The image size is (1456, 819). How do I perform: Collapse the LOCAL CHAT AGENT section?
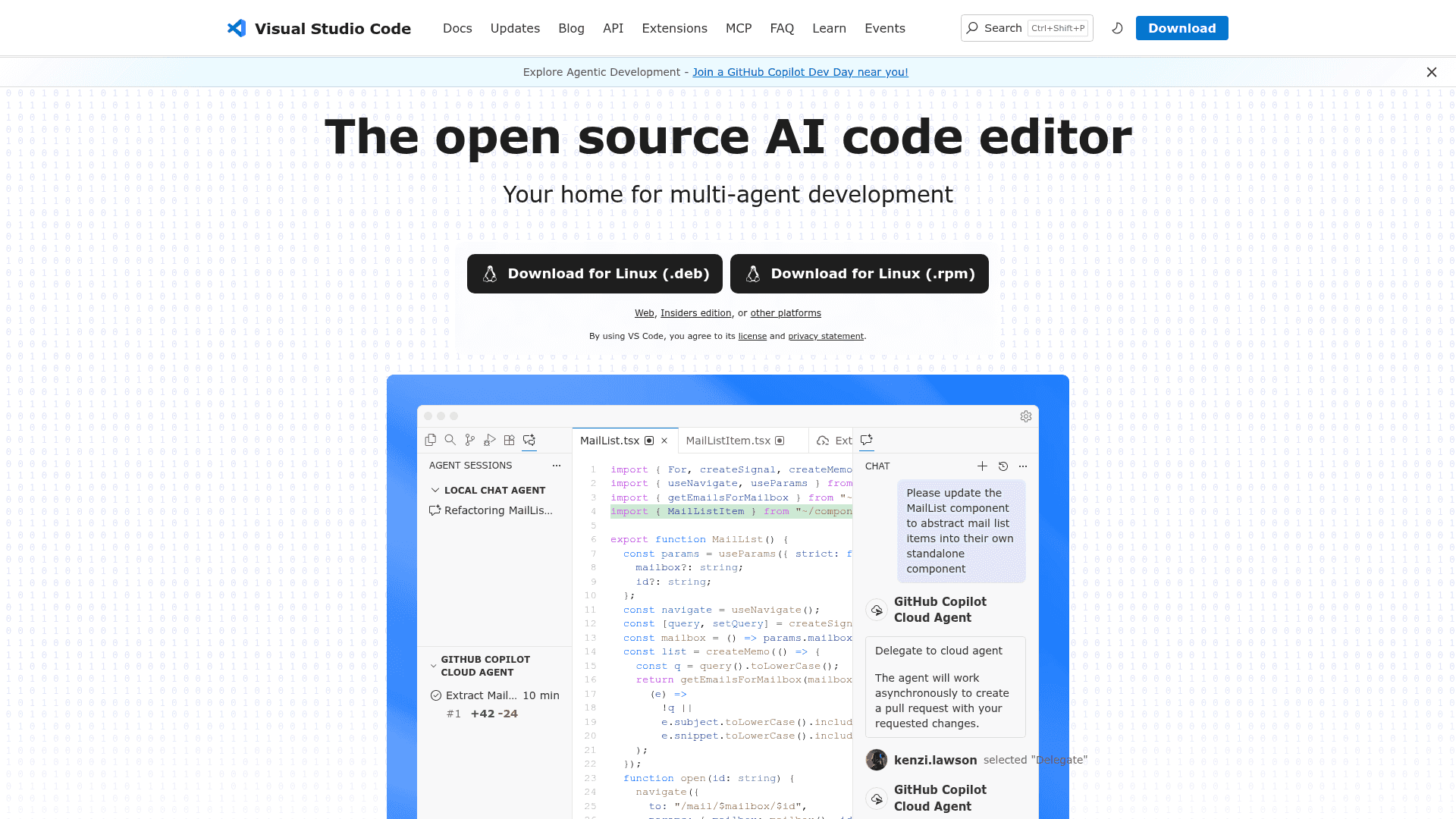(x=435, y=491)
